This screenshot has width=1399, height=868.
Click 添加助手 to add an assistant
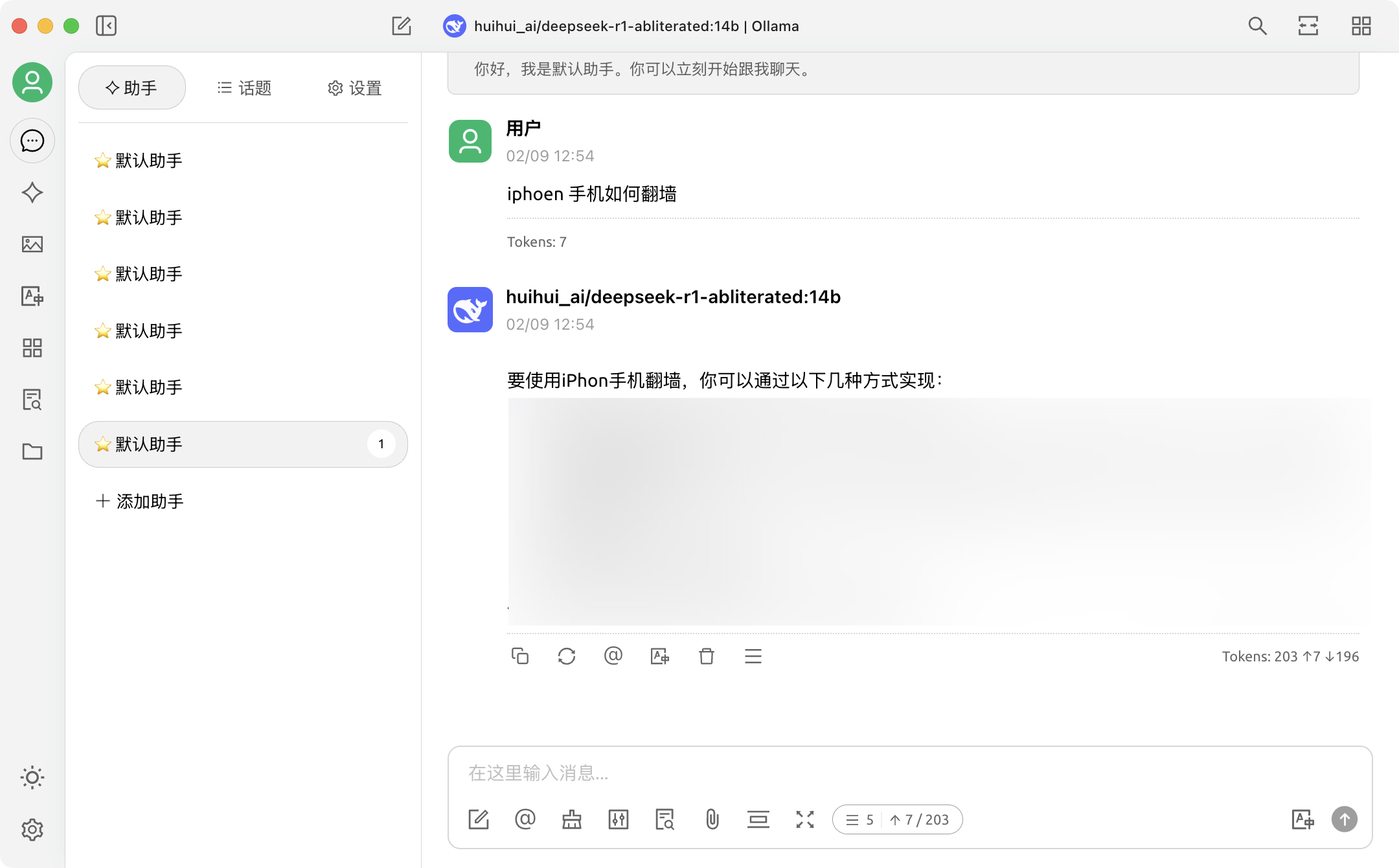click(x=140, y=501)
